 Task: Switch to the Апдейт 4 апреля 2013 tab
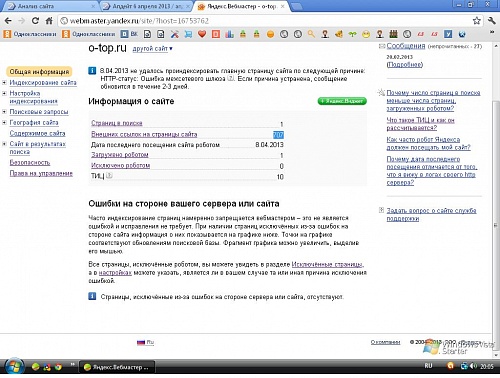(147, 6)
